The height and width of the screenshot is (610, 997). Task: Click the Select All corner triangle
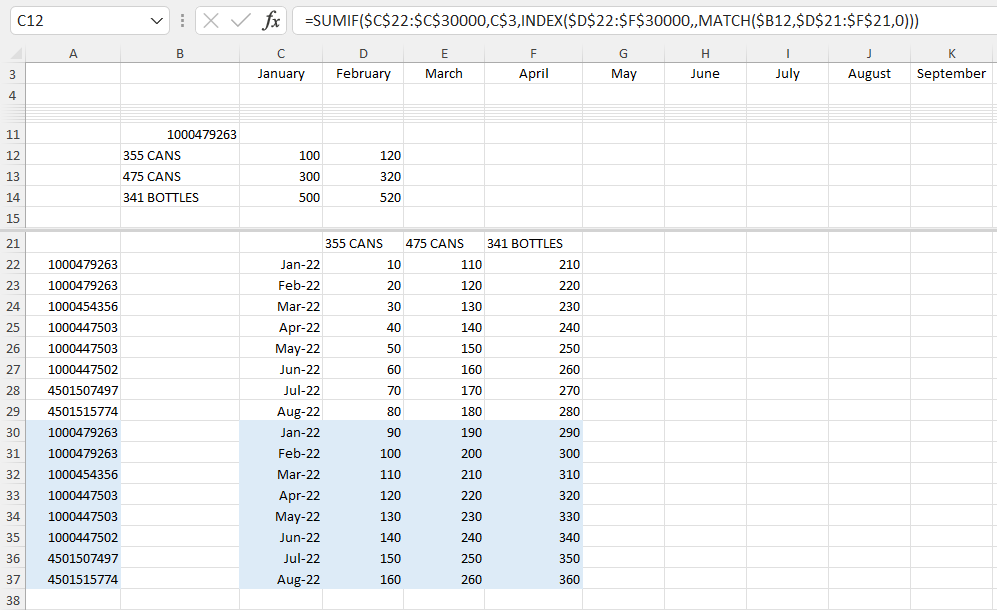[16, 53]
